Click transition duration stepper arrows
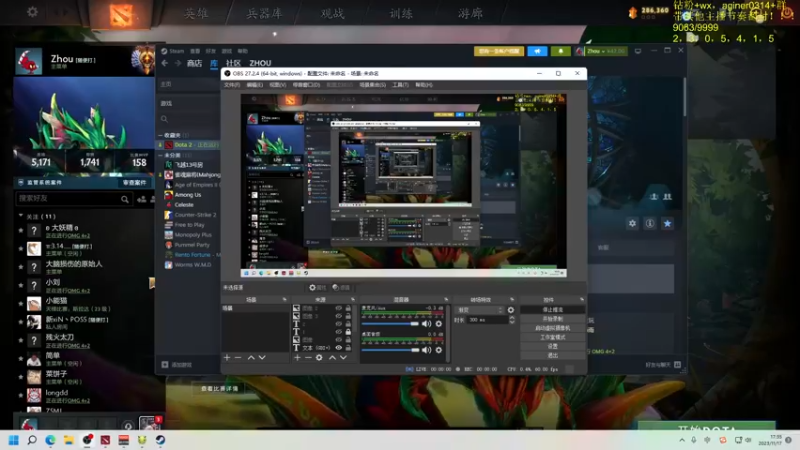This screenshot has width=800, height=450. click(512, 320)
